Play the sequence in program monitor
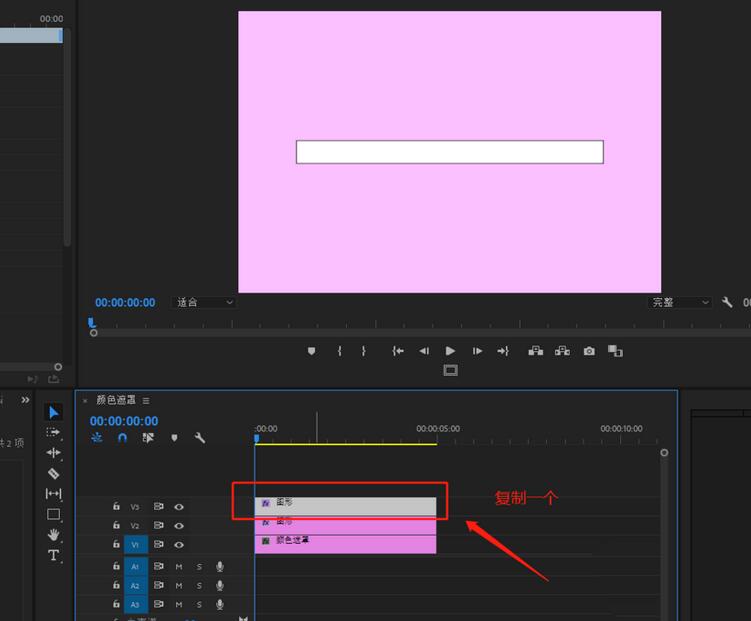Screen dimensions: 751x621 [x=450, y=351]
